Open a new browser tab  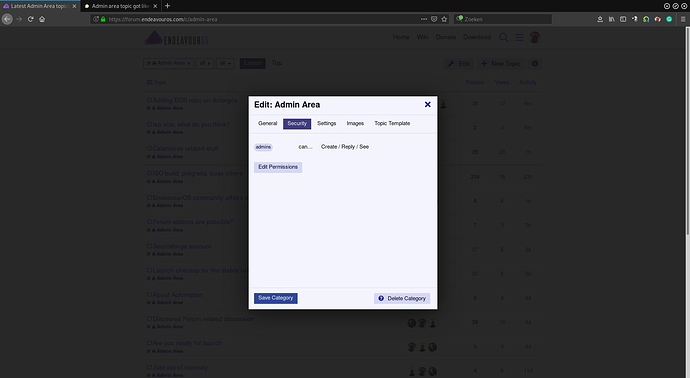[x=168, y=6]
